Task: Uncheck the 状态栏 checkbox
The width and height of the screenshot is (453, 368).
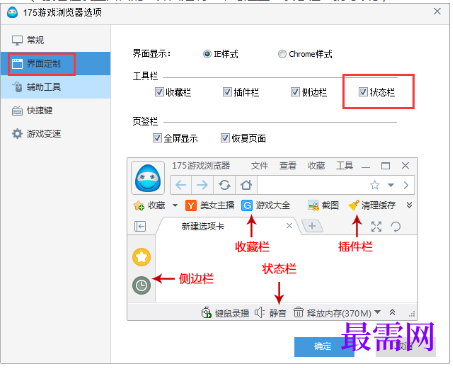Action: pos(363,92)
